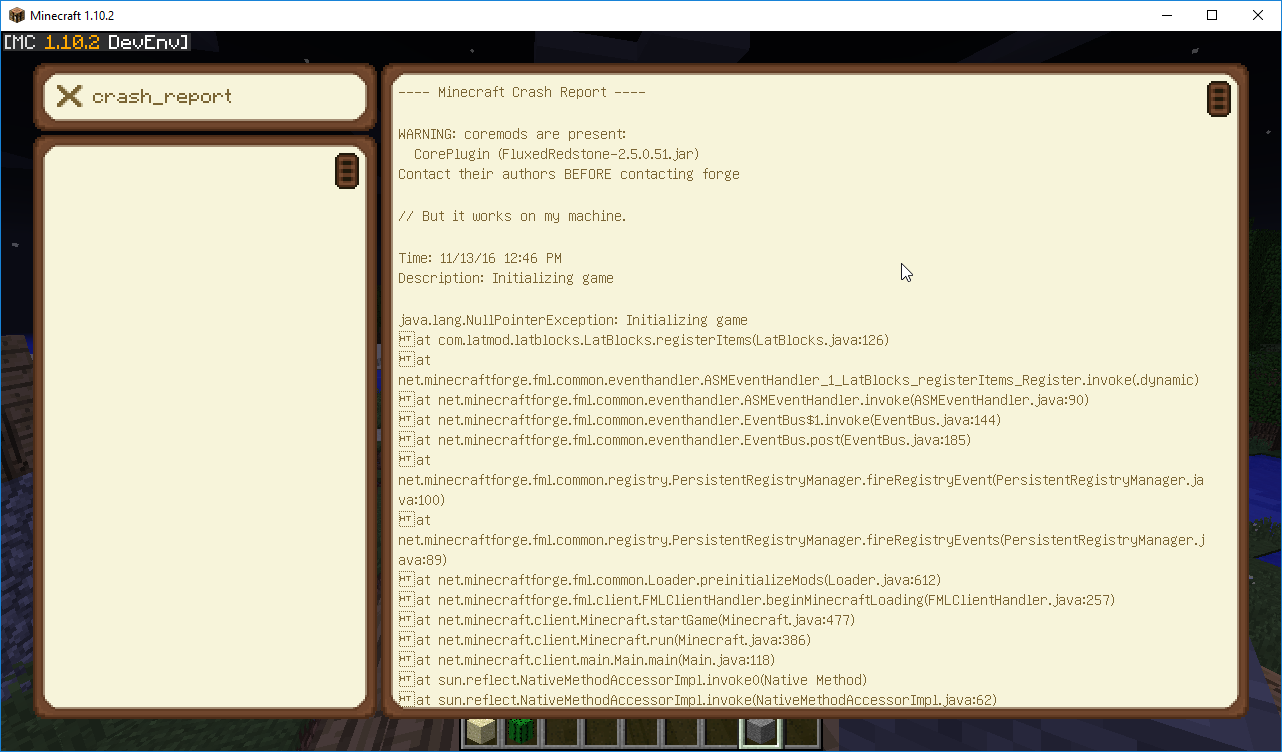Image resolution: width=1282 pixels, height=752 pixels.
Task: Click the 'Minecraft Crash Report' header line
Action: point(521,92)
